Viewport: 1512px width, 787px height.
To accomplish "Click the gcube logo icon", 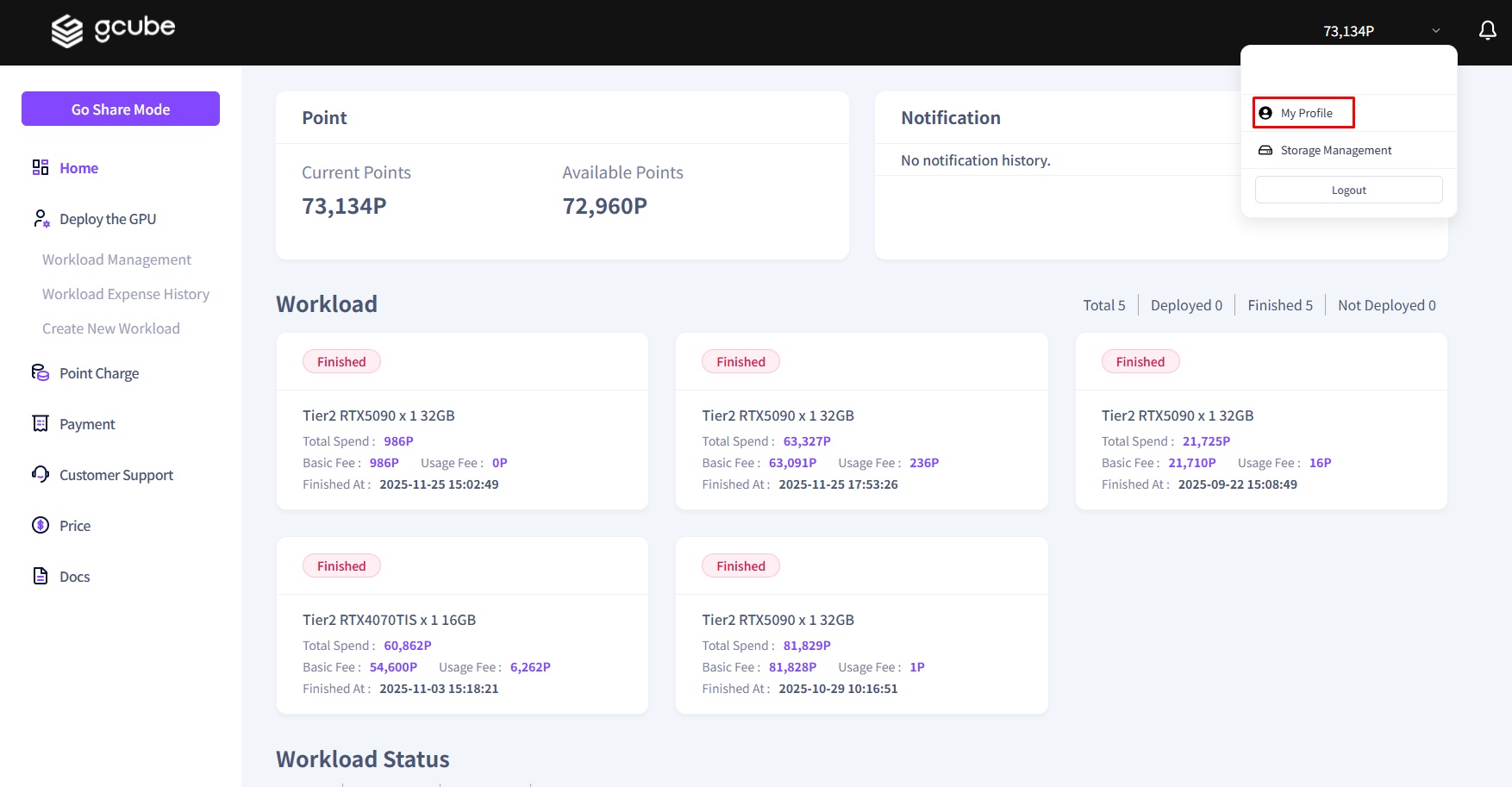I will pos(67,31).
